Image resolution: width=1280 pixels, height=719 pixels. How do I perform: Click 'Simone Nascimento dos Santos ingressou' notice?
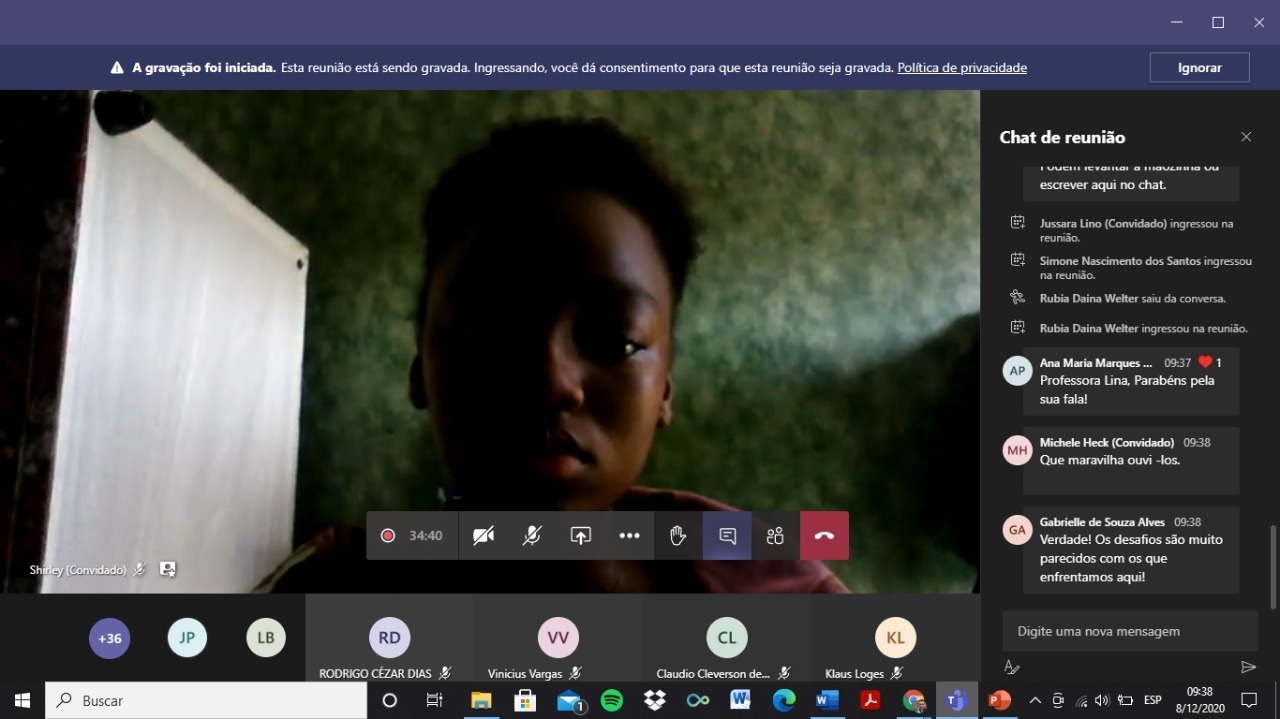(1146, 267)
